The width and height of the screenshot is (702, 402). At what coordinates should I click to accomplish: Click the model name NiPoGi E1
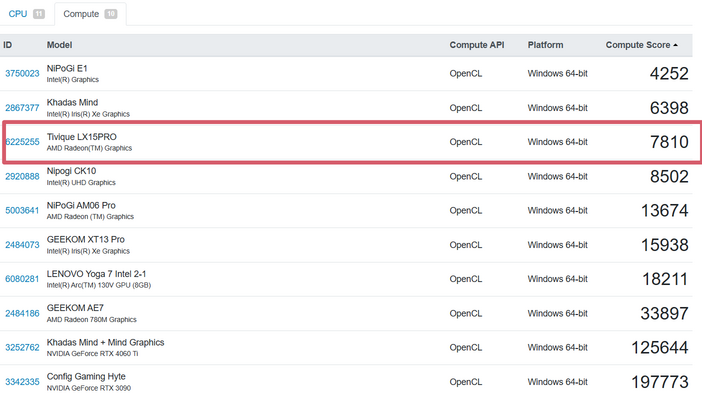67,68
